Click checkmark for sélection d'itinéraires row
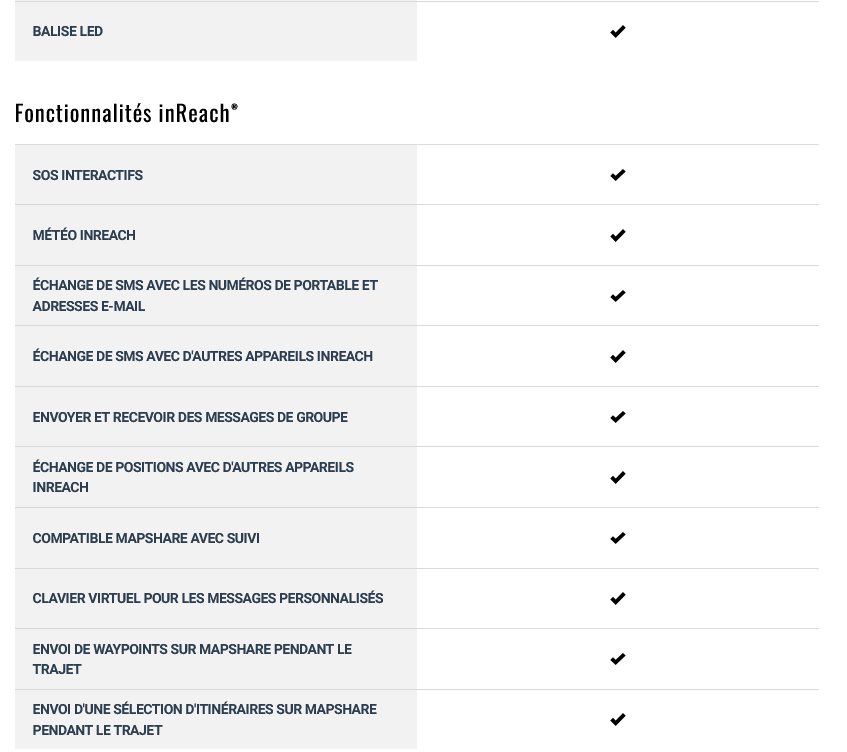This screenshot has width=847, height=752. (x=617, y=720)
